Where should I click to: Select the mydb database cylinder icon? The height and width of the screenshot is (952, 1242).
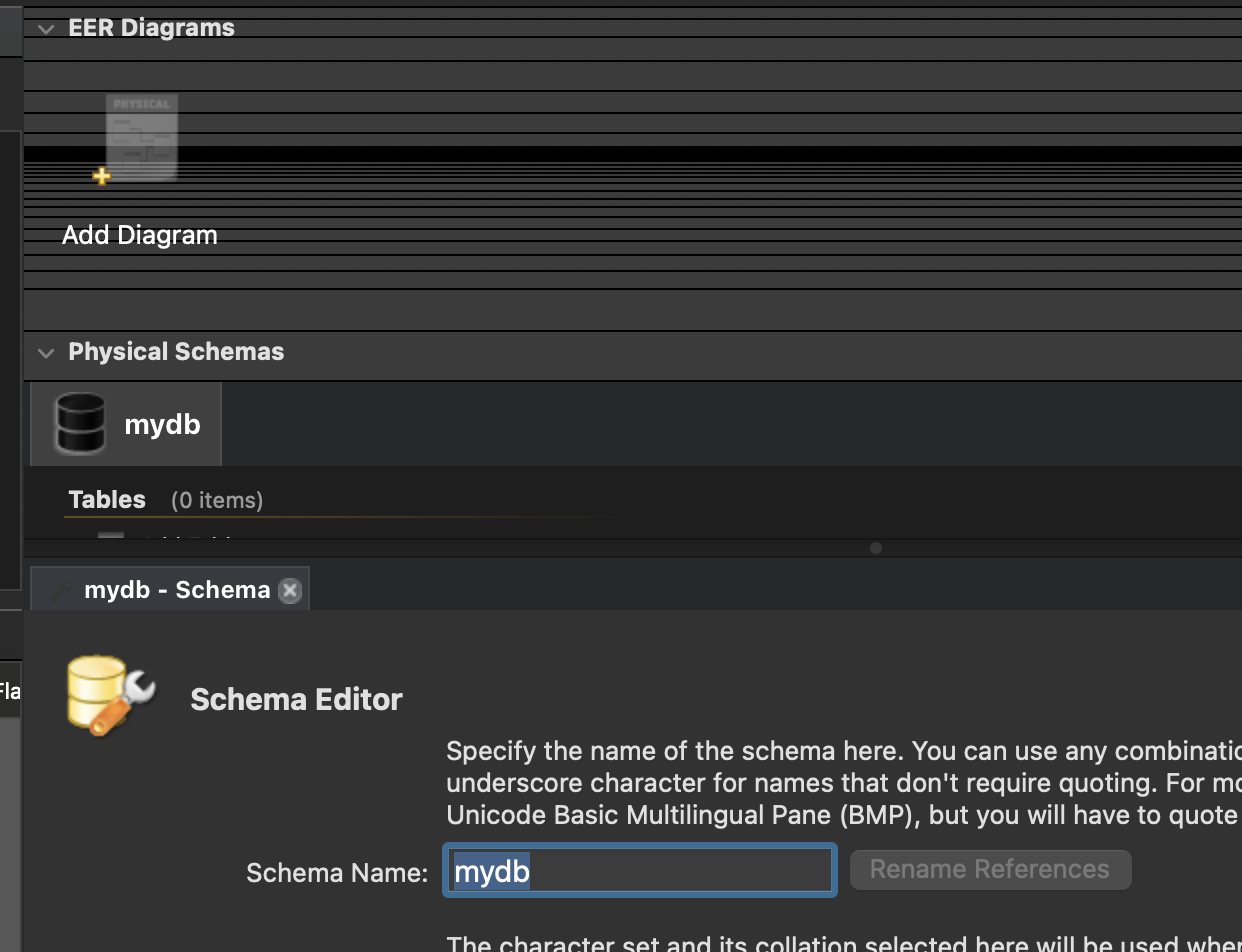[x=81, y=424]
